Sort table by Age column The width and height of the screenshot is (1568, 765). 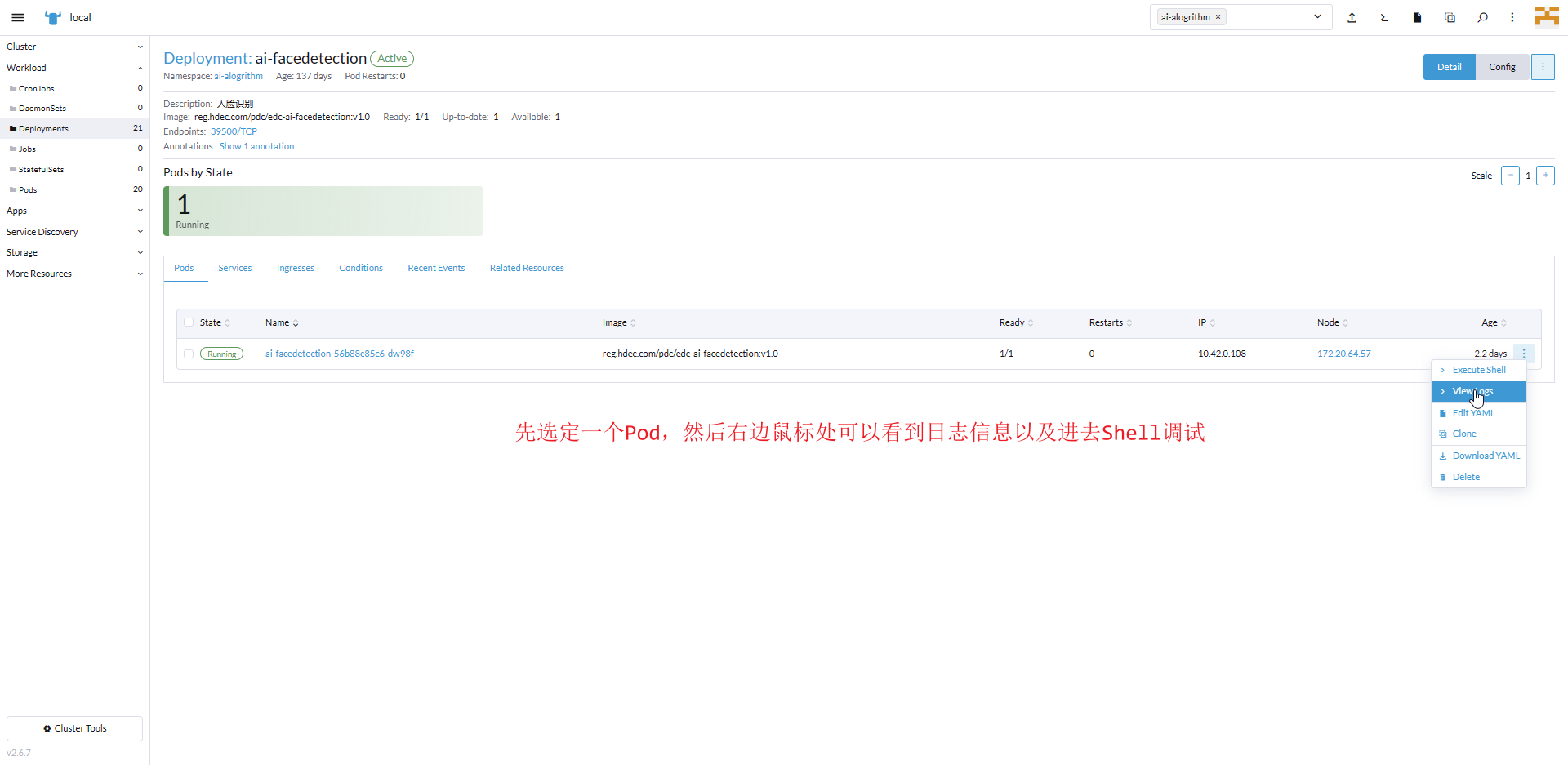pyautogui.click(x=1494, y=322)
